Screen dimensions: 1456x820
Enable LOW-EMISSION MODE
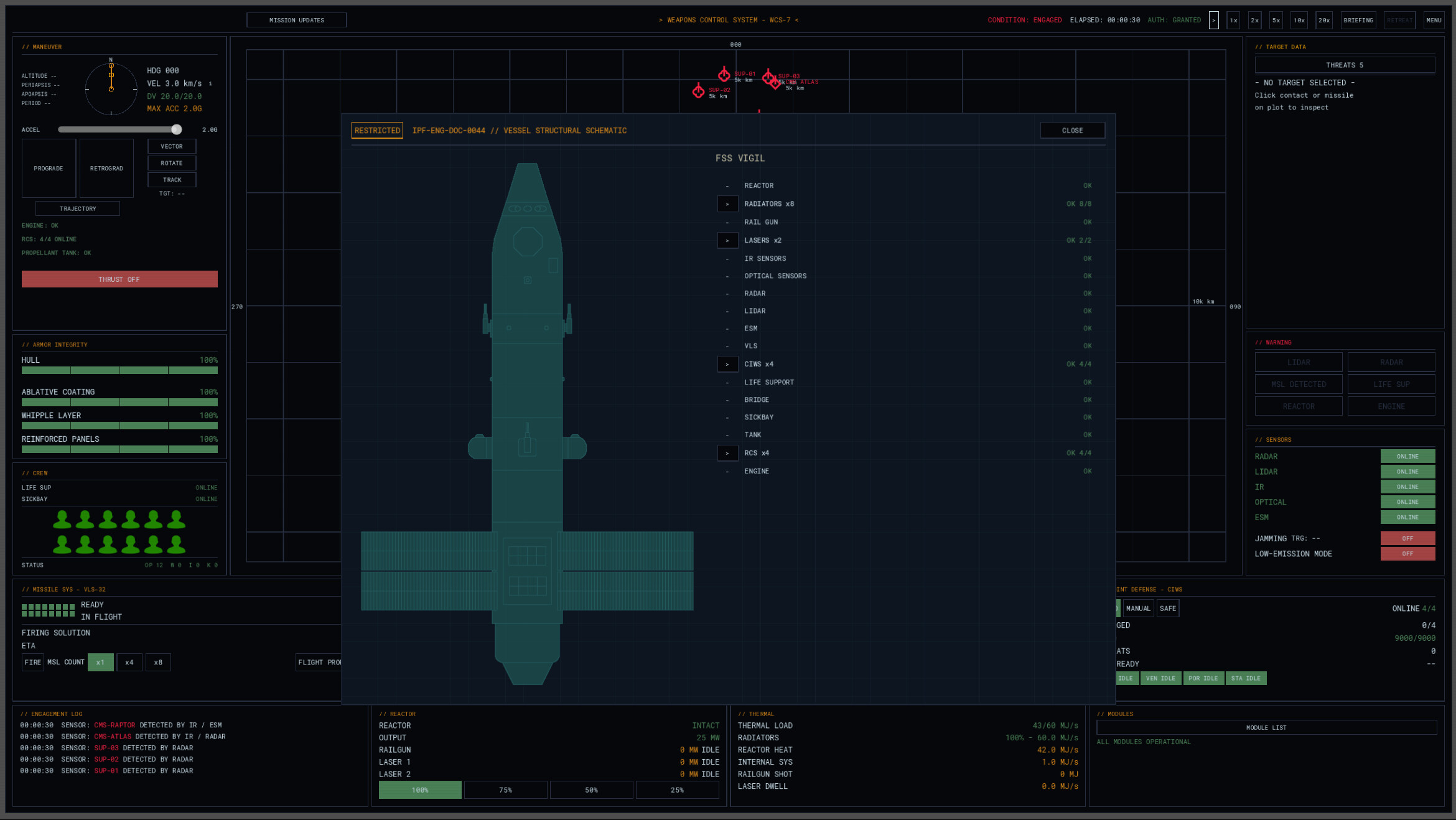point(1407,554)
